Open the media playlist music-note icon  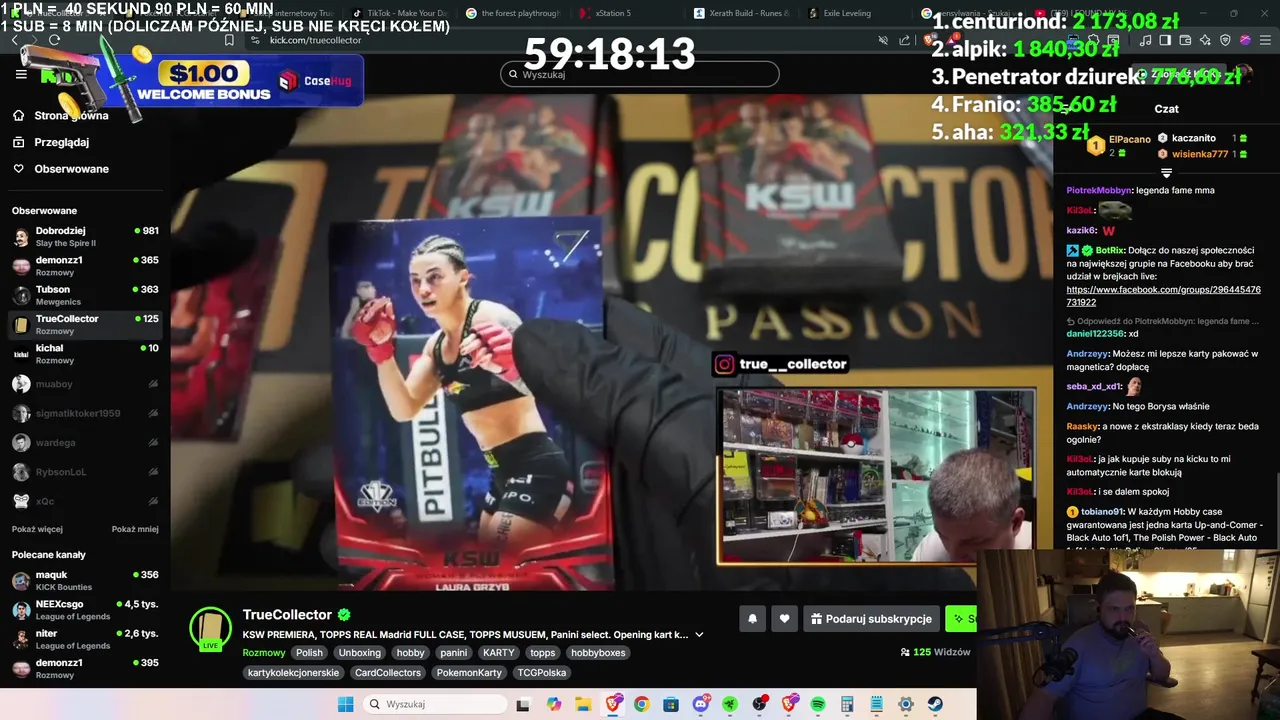tap(1145, 40)
